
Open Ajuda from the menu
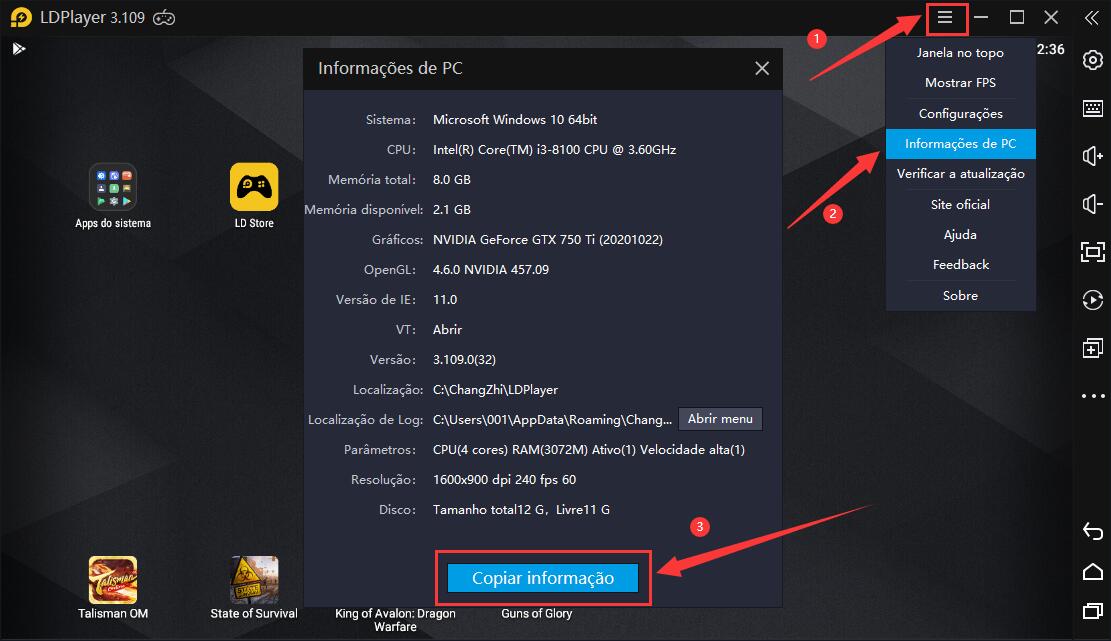click(960, 234)
